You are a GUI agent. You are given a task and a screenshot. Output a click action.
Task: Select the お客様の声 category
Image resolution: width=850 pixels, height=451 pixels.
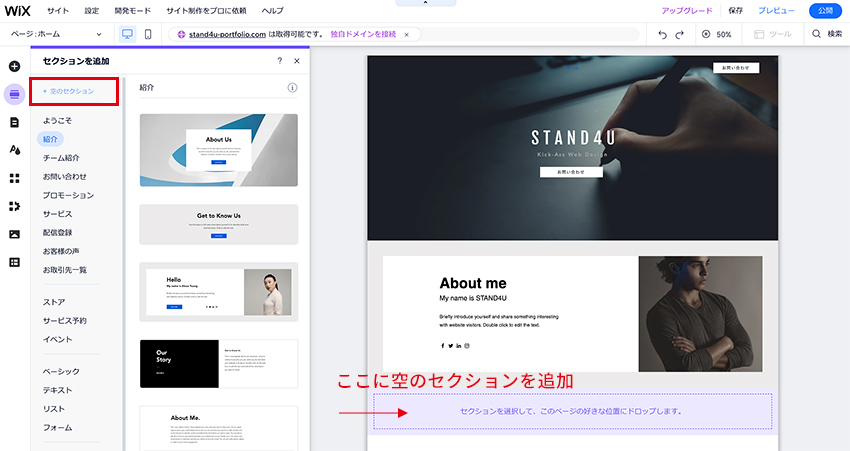[61, 251]
